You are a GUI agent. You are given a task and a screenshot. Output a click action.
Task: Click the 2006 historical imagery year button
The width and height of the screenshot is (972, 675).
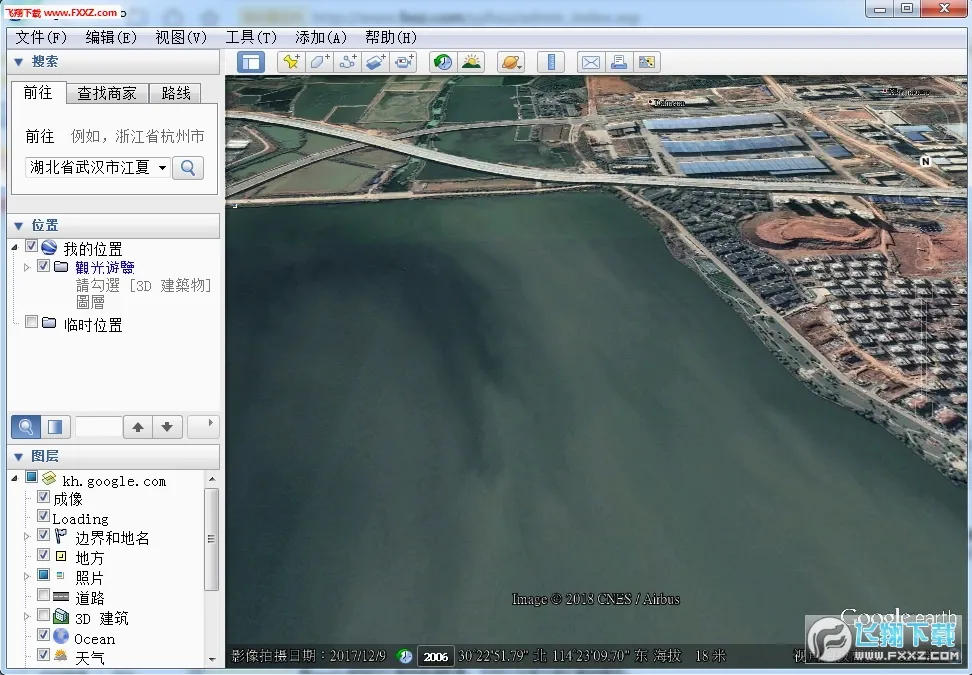(436, 656)
